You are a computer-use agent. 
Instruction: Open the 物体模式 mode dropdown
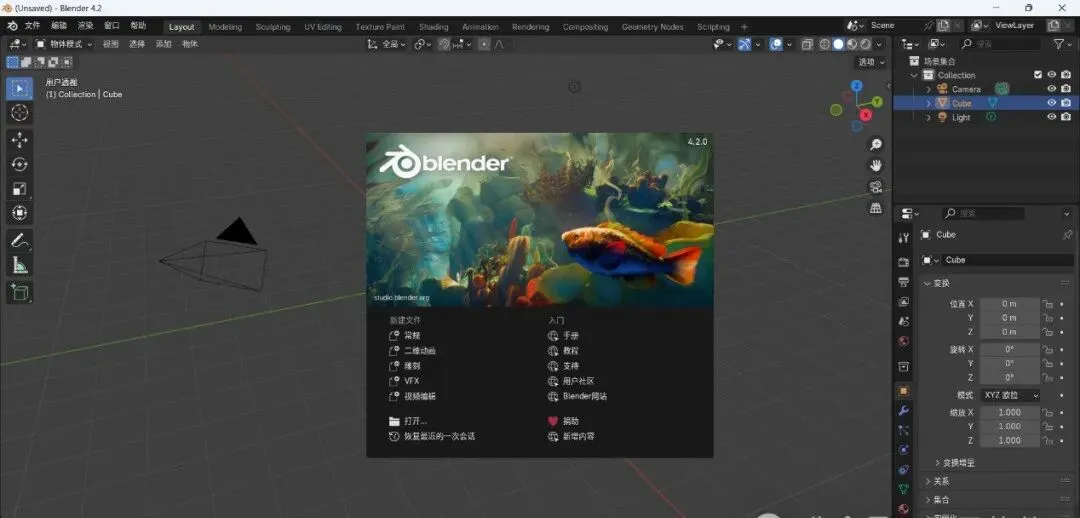click(63, 44)
